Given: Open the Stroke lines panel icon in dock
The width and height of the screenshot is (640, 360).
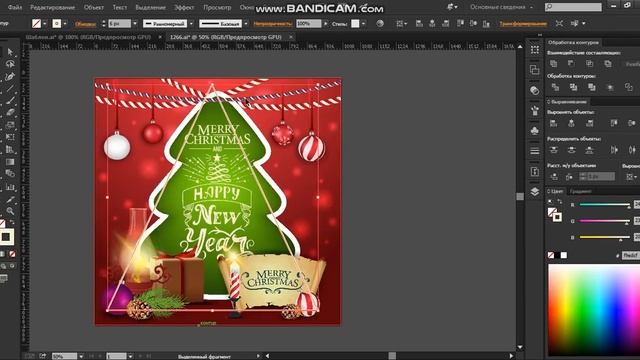Looking at the screenshot, I should click(x=535, y=151).
